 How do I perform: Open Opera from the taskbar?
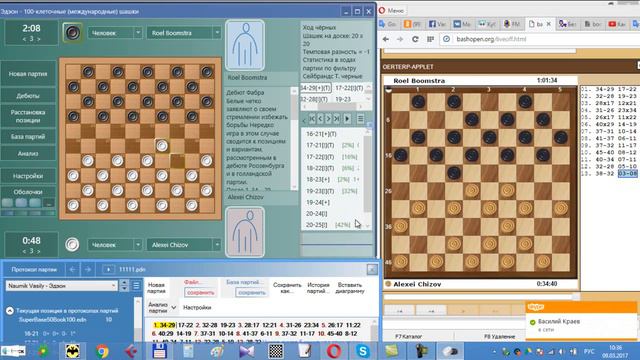(333, 351)
